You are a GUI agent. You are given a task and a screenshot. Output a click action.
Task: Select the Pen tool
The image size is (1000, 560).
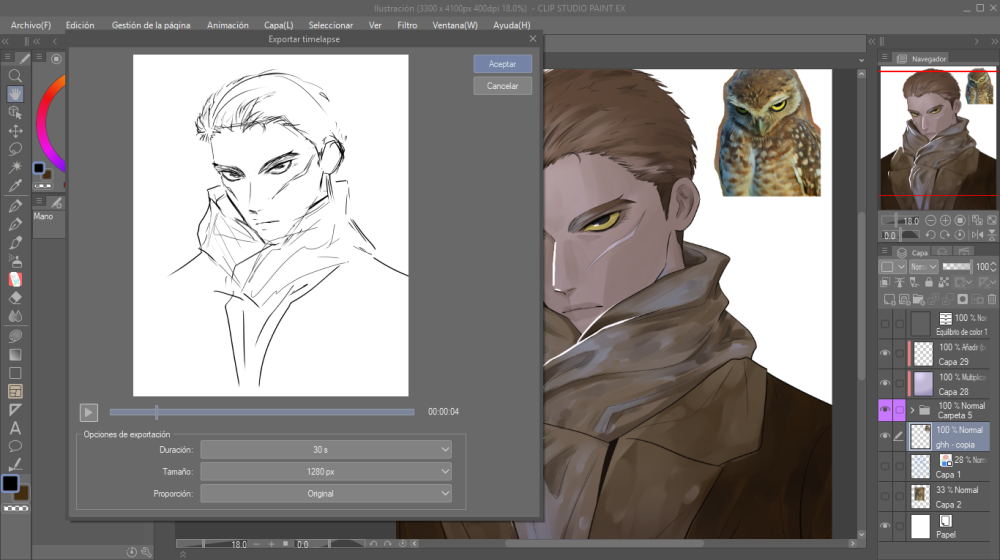tap(15, 206)
